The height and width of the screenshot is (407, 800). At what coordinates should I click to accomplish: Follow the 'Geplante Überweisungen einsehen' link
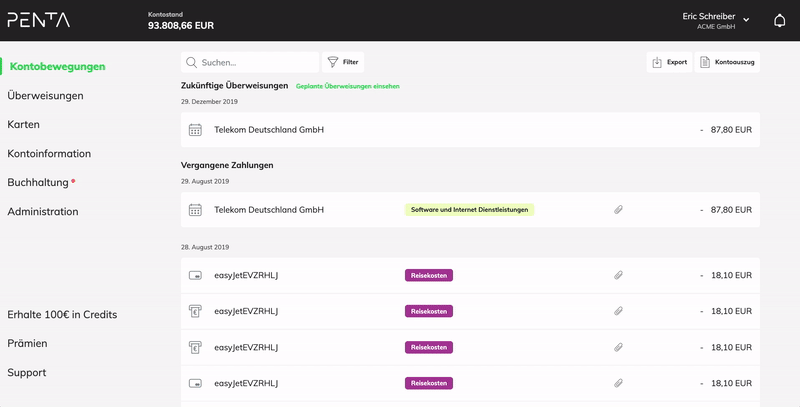click(347, 87)
